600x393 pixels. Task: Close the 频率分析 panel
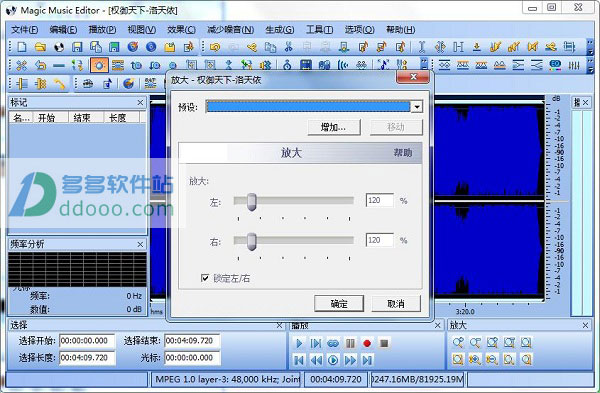click(140, 244)
